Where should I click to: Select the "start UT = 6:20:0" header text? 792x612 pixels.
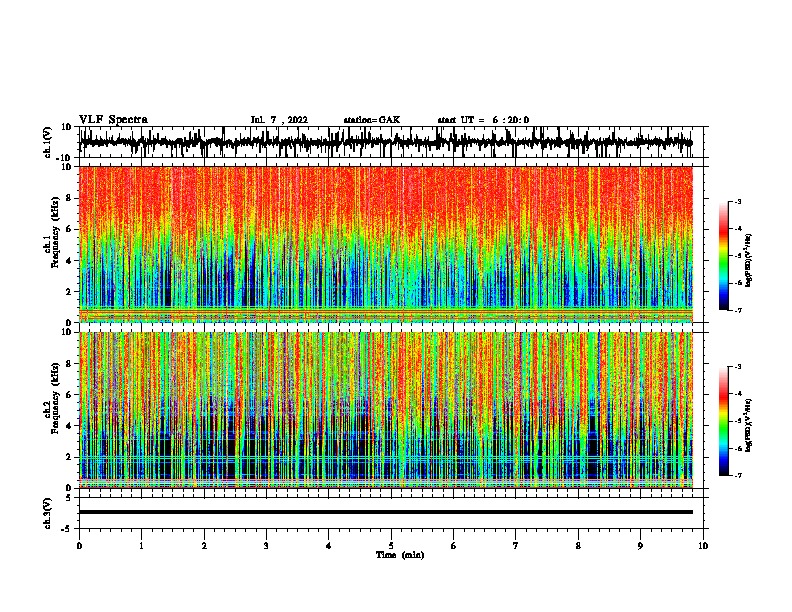point(483,120)
